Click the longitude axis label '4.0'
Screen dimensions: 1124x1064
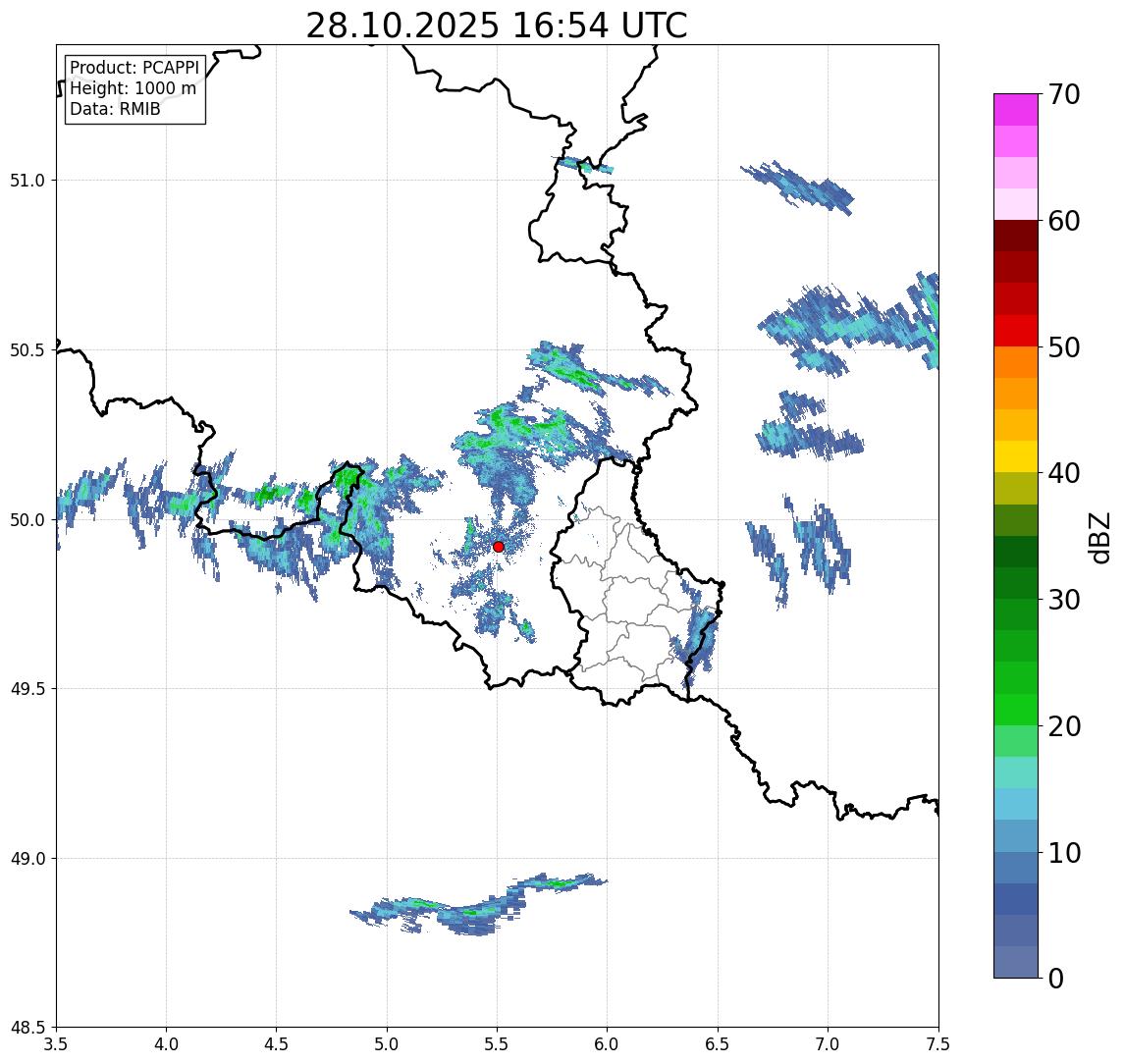coord(166,1044)
